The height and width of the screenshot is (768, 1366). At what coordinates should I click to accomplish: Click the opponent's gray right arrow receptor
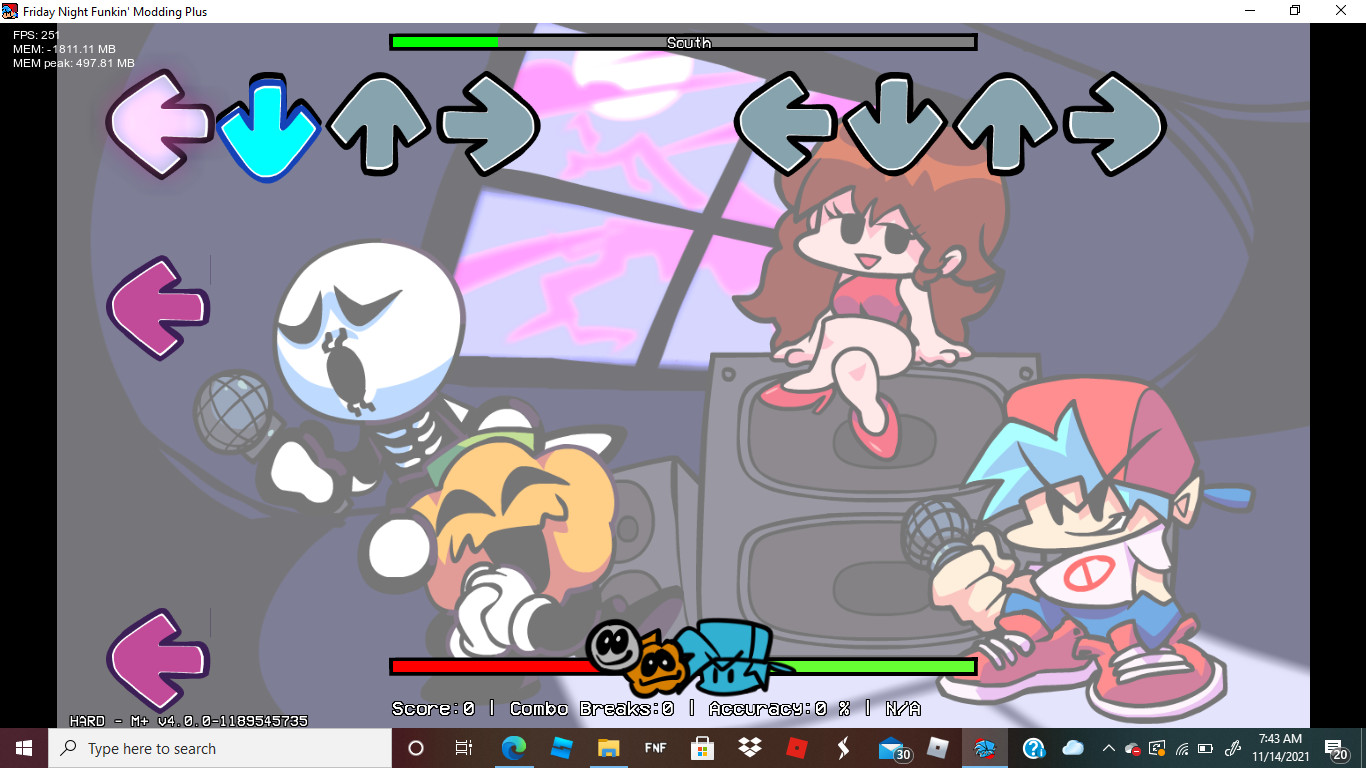click(489, 124)
